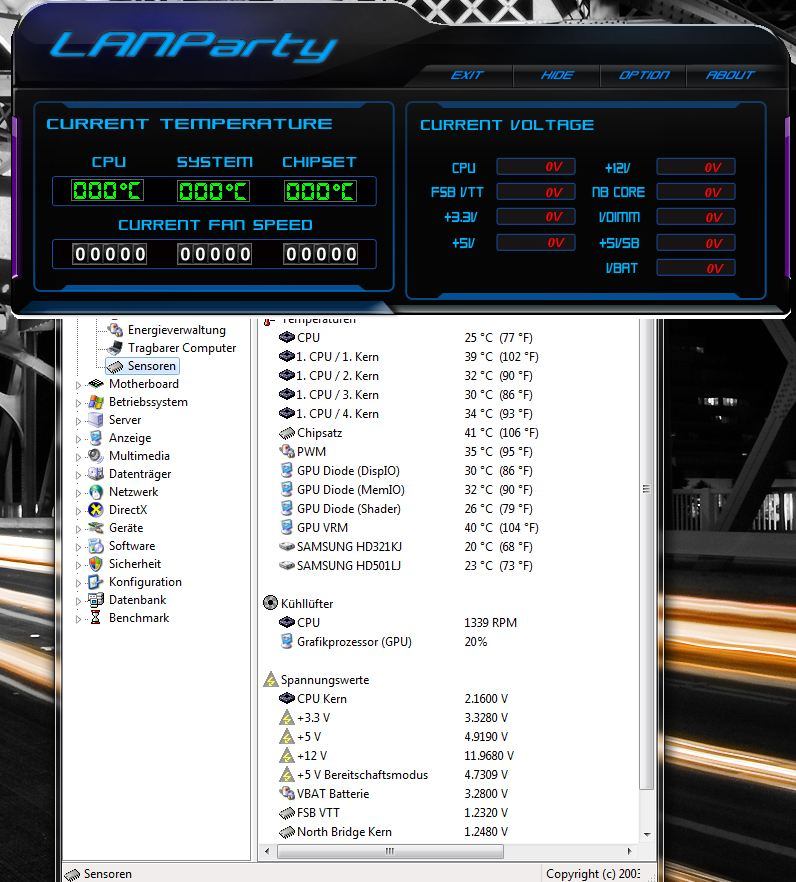Click the Sicherheit shield icon

[x=96, y=564]
